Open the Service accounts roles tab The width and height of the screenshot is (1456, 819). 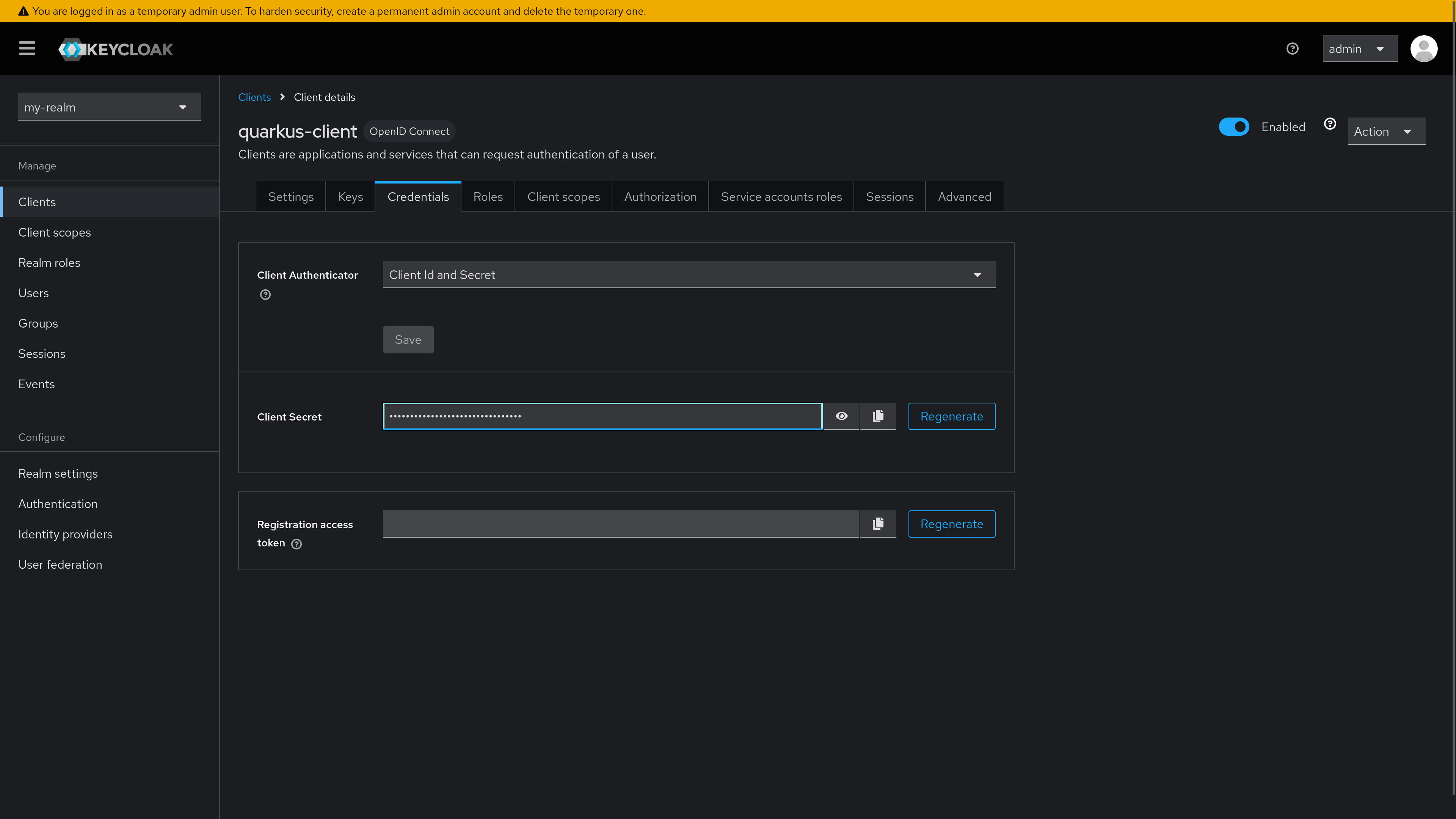click(x=781, y=197)
